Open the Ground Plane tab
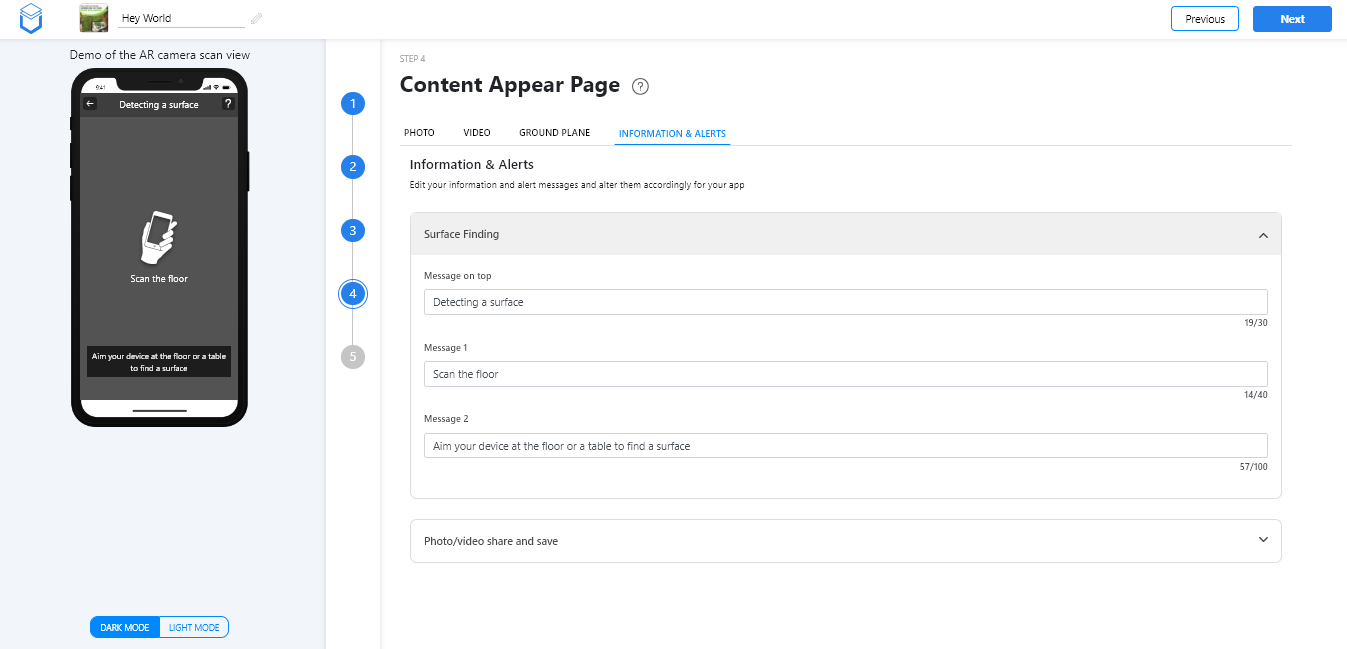 coord(554,133)
